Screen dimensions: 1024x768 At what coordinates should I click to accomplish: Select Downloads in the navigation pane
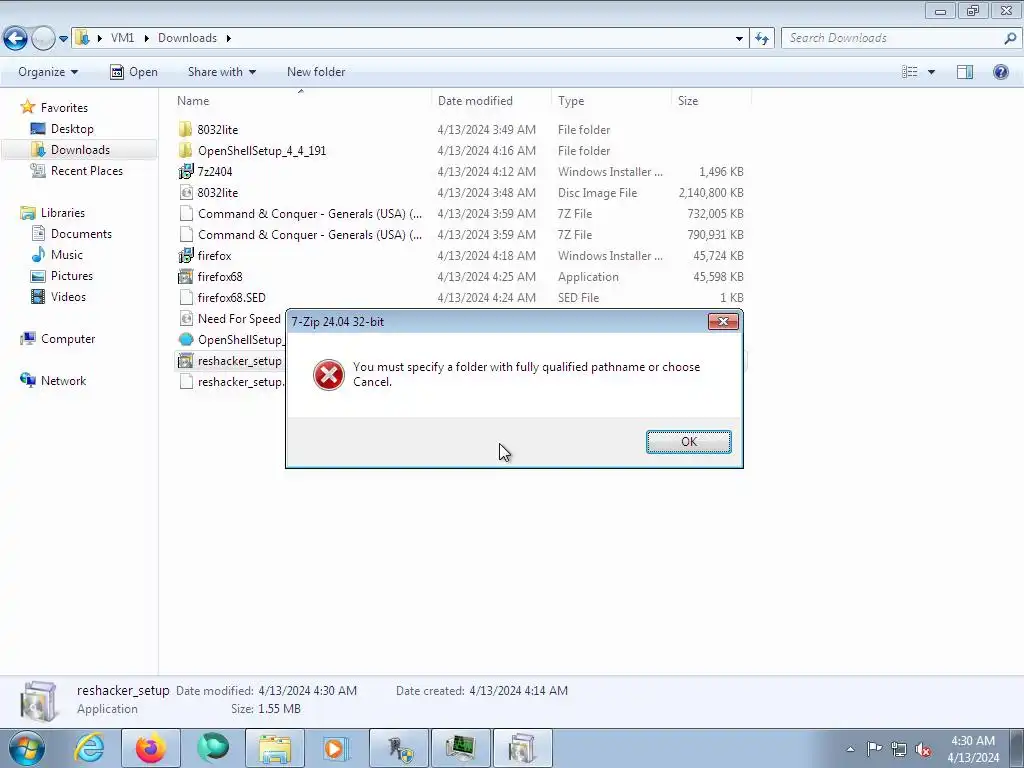point(80,150)
